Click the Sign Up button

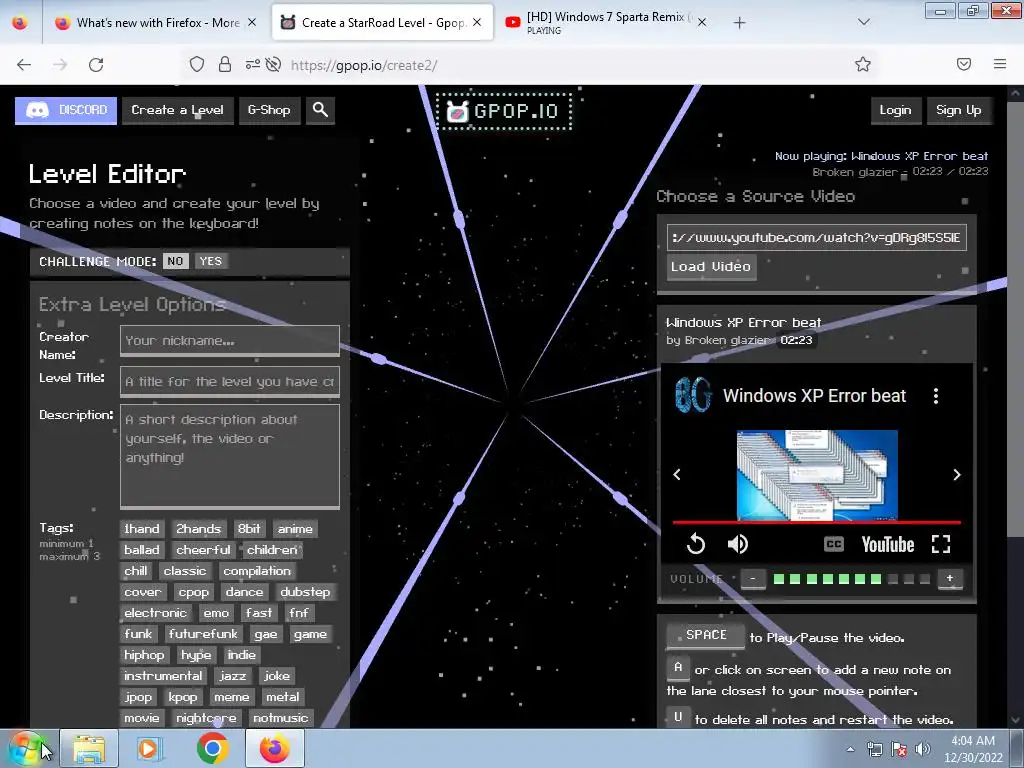click(x=958, y=110)
